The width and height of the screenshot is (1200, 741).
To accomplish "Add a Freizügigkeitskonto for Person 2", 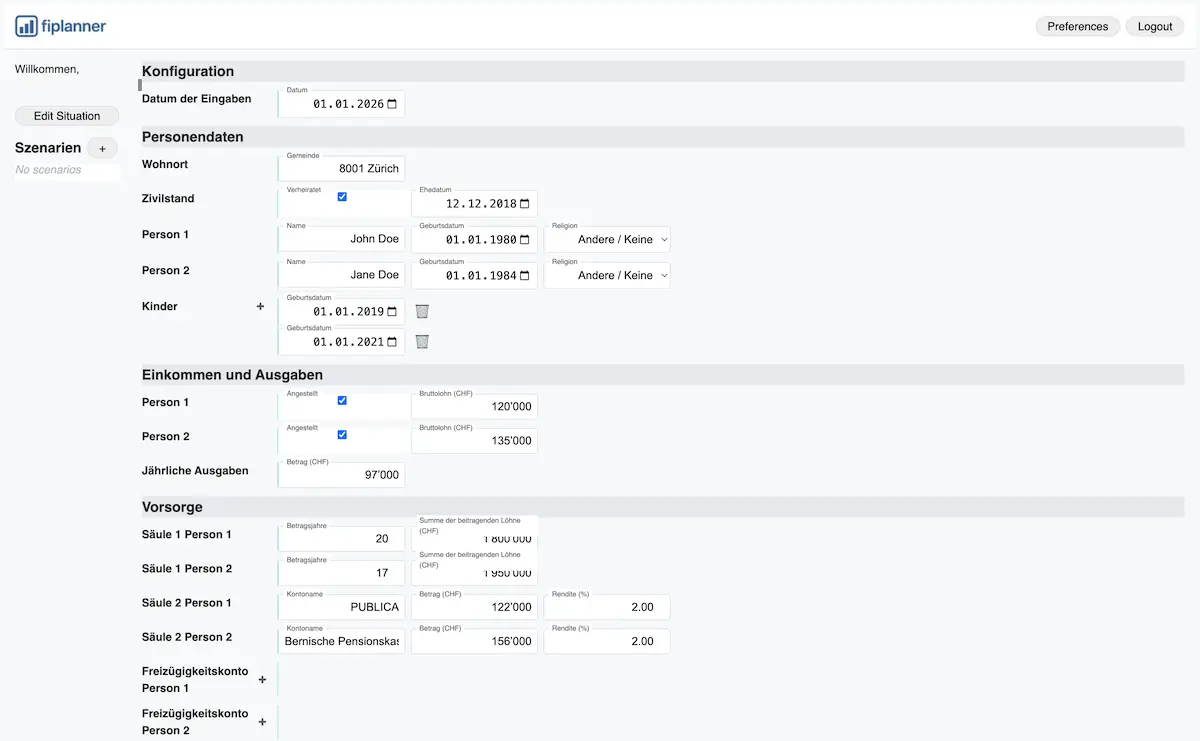I will (x=262, y=721).
